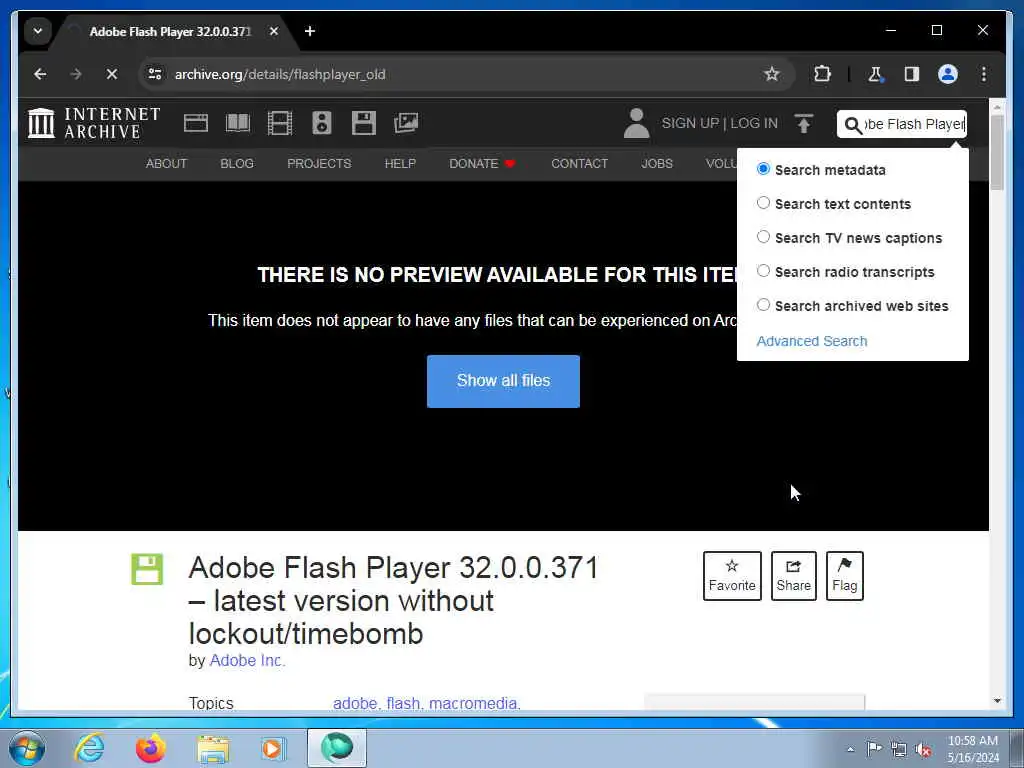Open the Chrome profile avatar
Screen dimensions: 1024x768
click(948, 74)
